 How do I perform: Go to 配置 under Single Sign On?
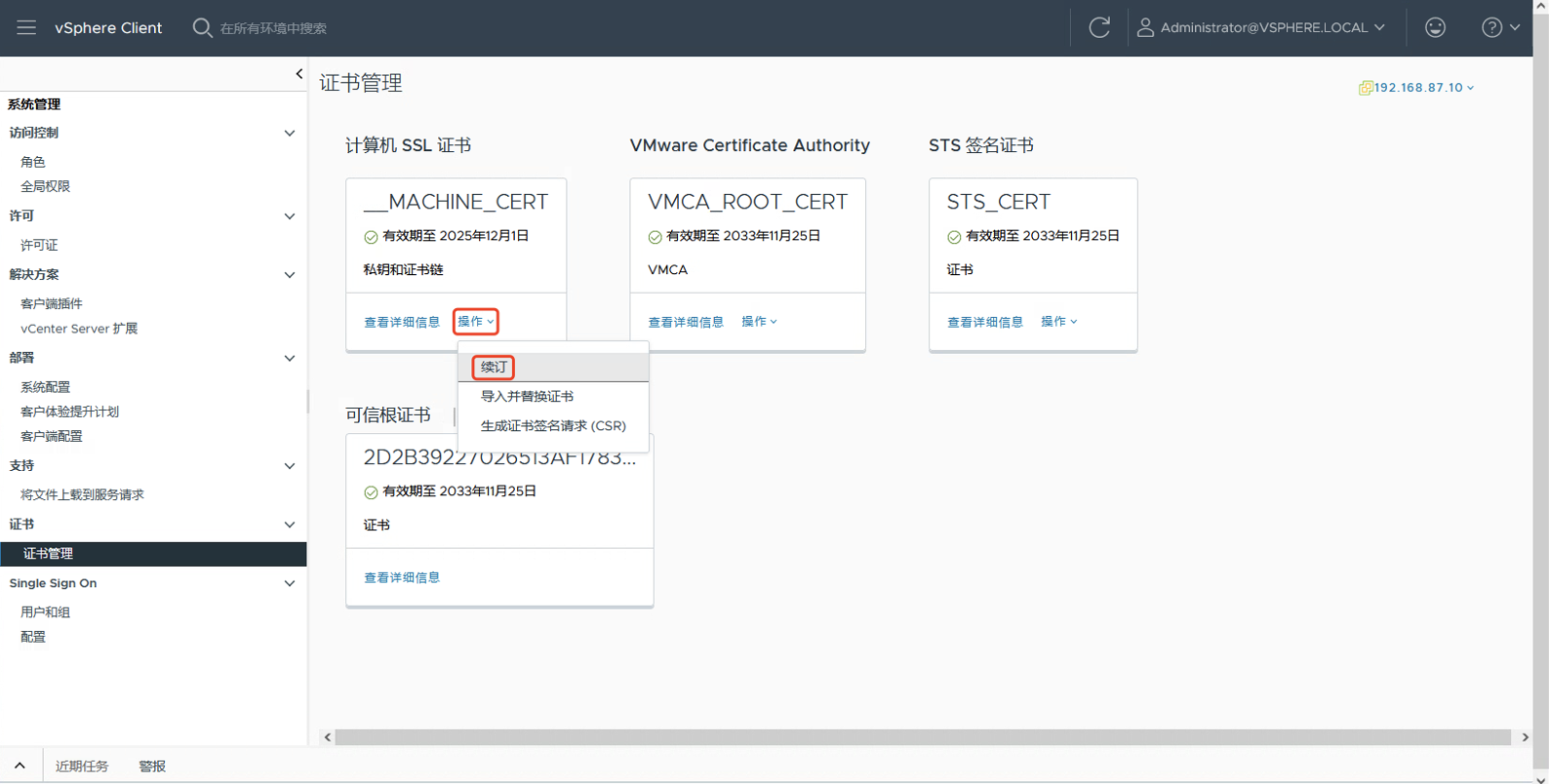33,637
